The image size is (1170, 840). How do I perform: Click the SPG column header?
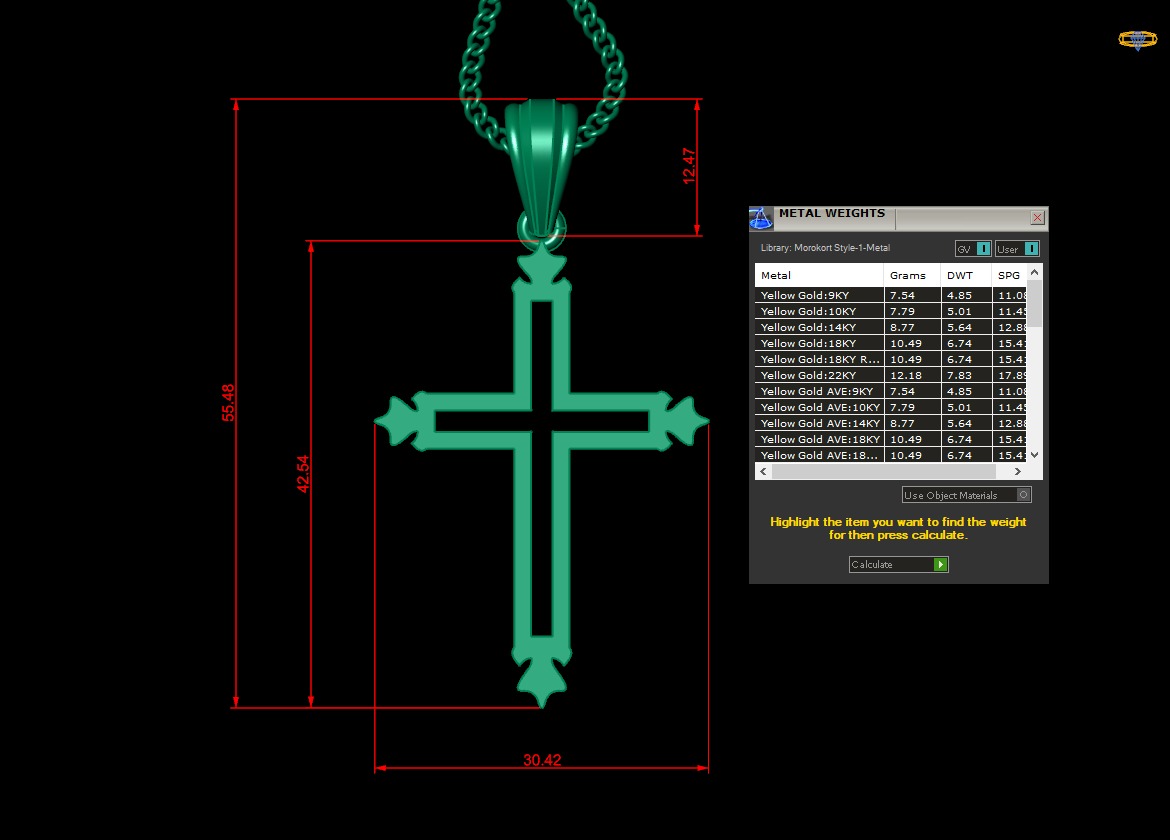(x=1010, y=275)
